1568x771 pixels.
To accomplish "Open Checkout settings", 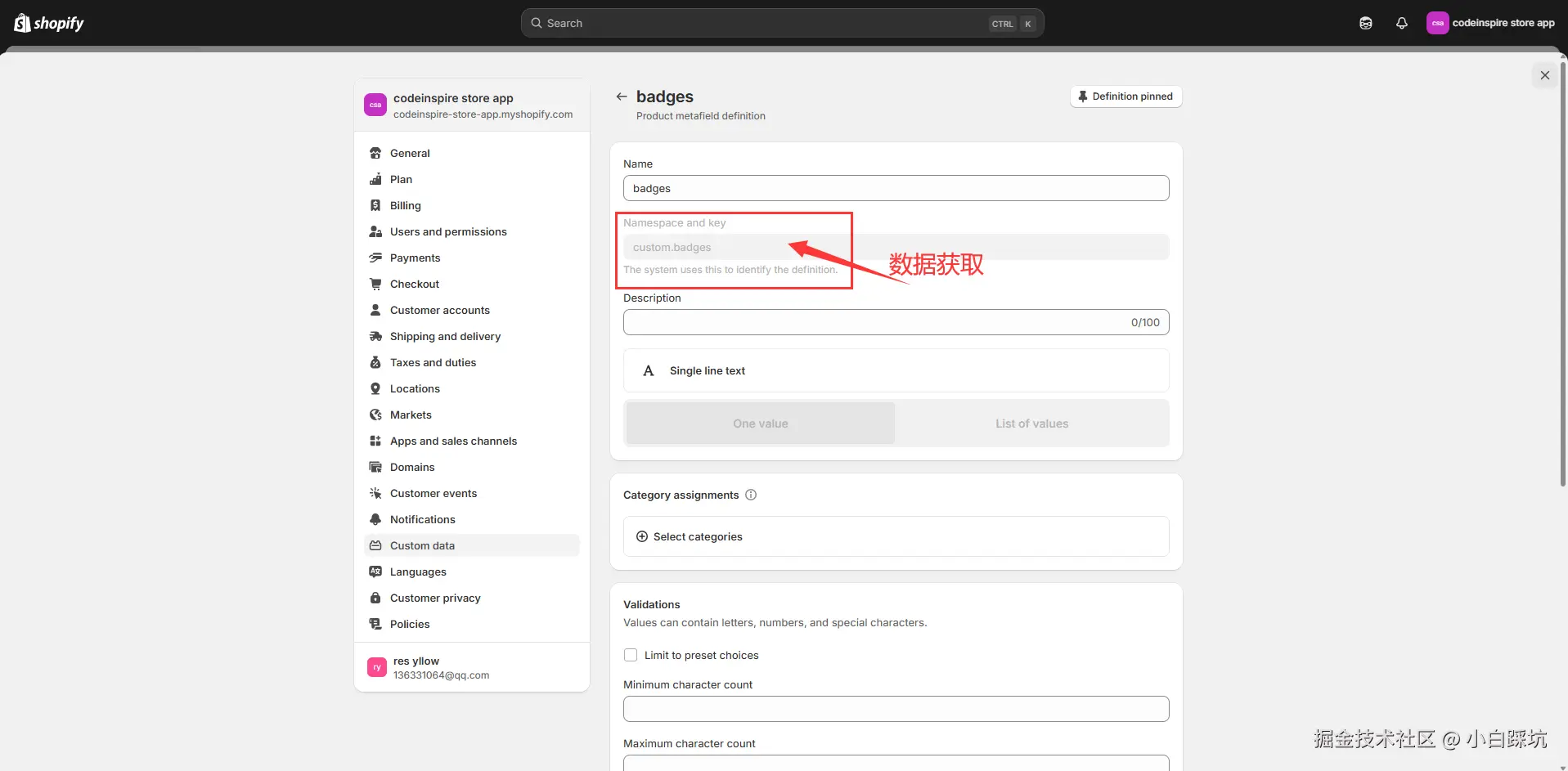I will [471, 284].
